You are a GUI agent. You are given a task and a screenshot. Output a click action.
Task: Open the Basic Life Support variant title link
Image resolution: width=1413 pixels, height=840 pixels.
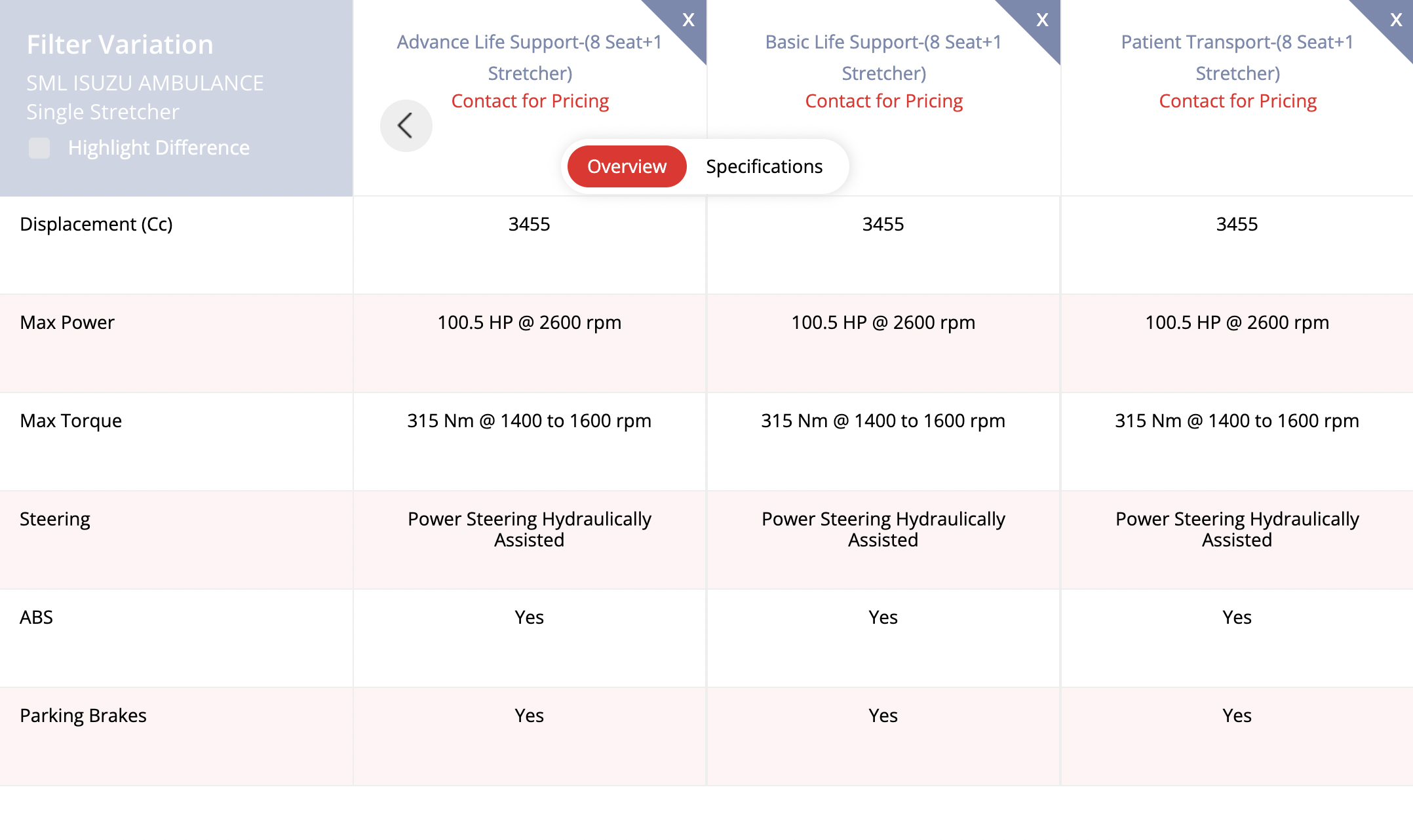coord(883,58)
